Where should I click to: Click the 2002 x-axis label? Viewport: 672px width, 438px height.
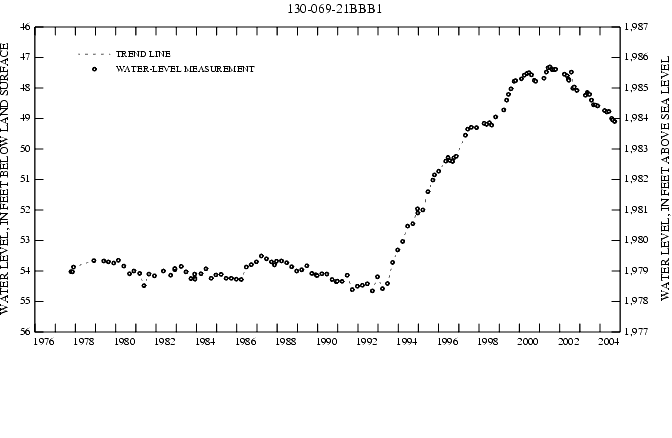click(568, 342)
